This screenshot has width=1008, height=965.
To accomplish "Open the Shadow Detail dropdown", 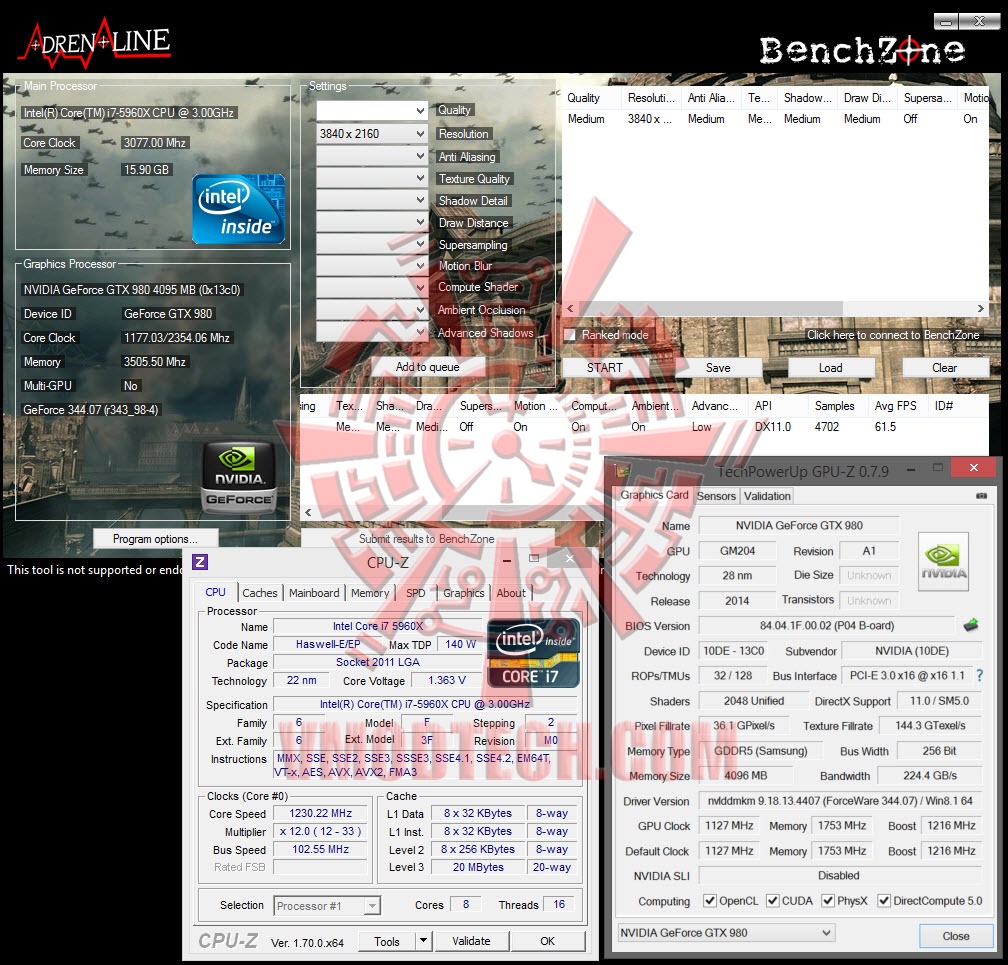I will coord(372,200).
